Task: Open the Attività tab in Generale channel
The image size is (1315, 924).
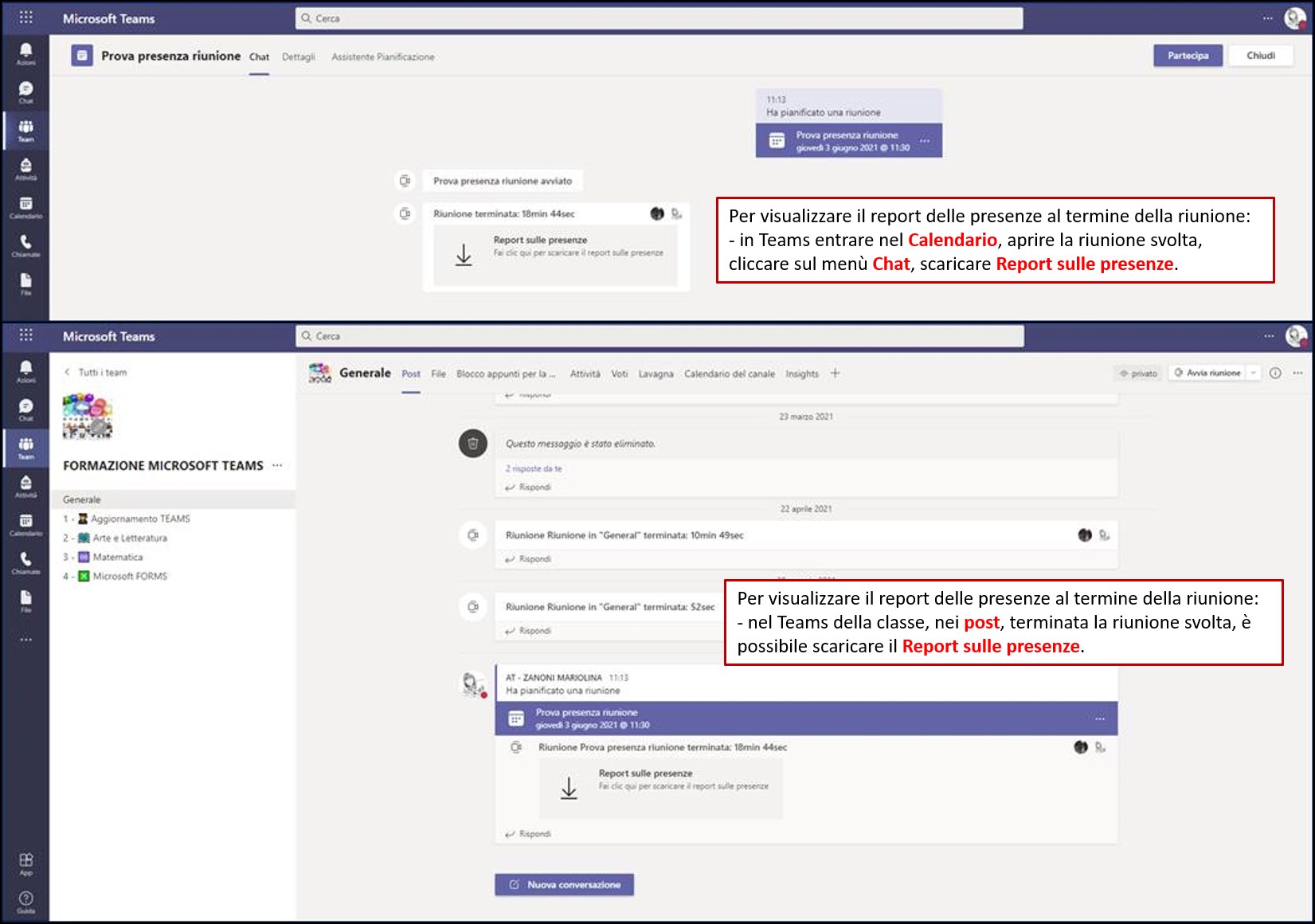Action: pyautogui.click(x=585, y=374)
